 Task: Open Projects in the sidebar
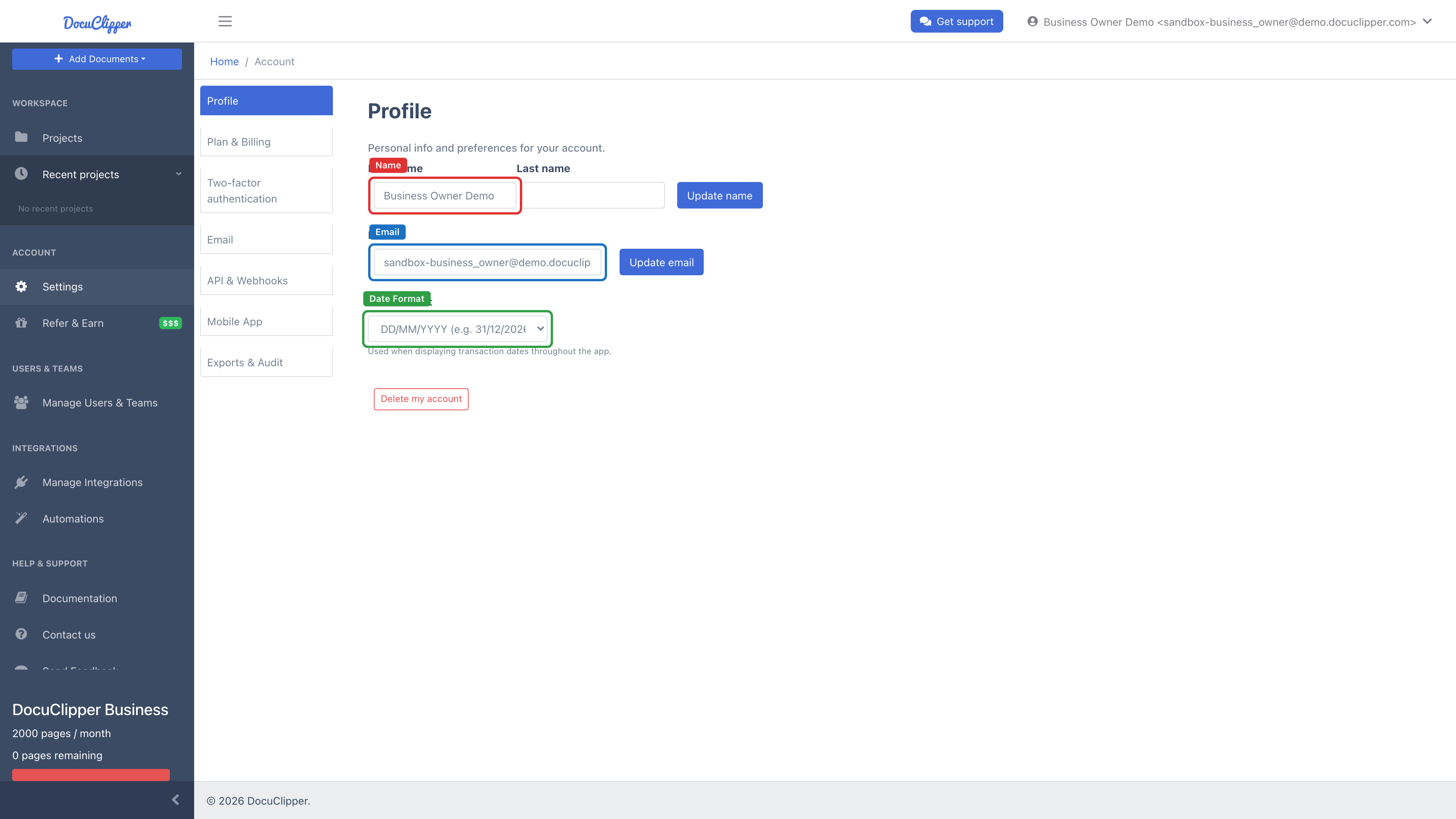(97, 138)
